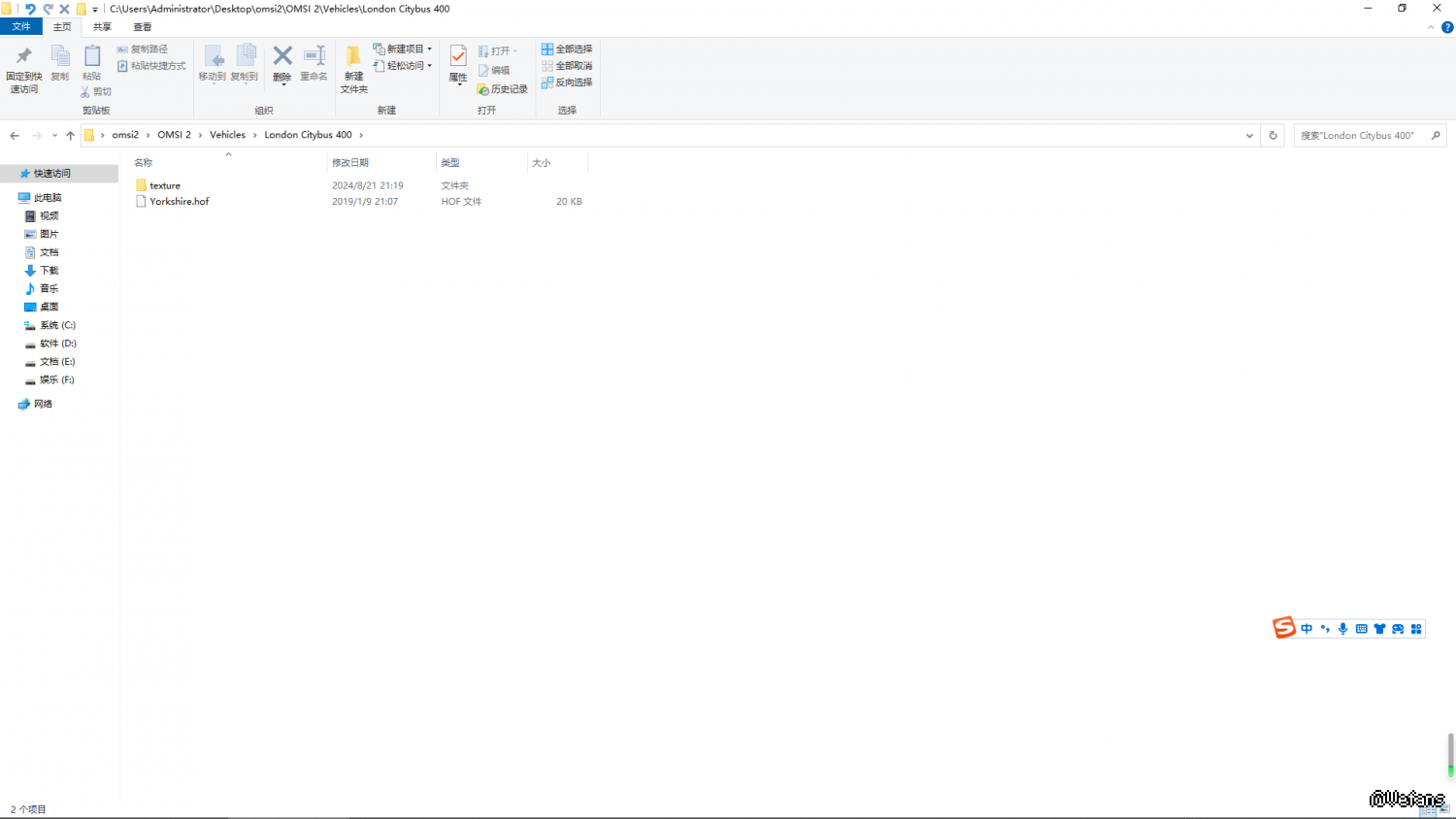This screenshot has height=819, width=1456.
Task: Go back with the navigation Back arrow
Action: (x=15, y=135)
